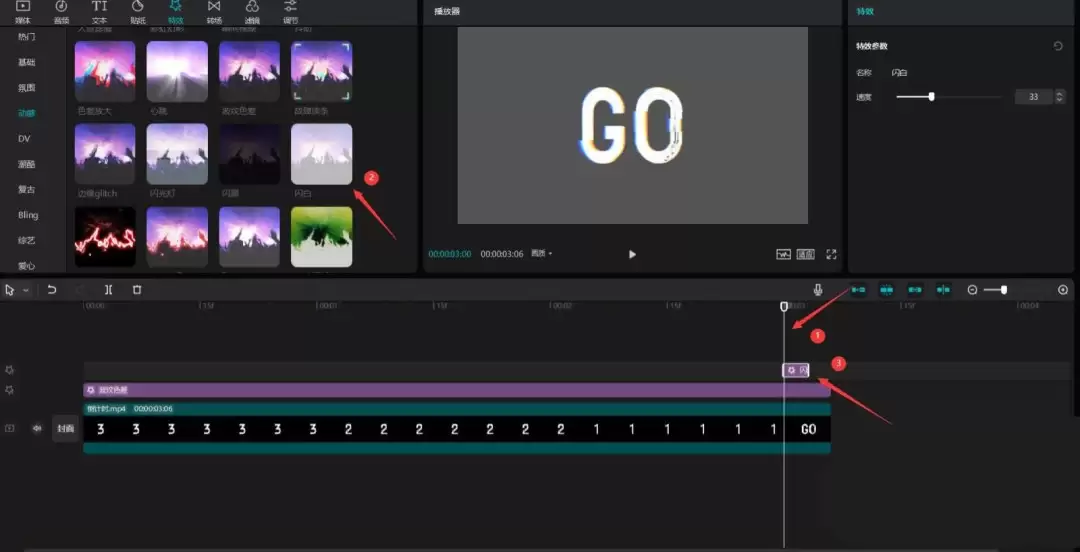Select the 复古 effects category
This screenshot has width=1080, height=552.
coord(26,189)
